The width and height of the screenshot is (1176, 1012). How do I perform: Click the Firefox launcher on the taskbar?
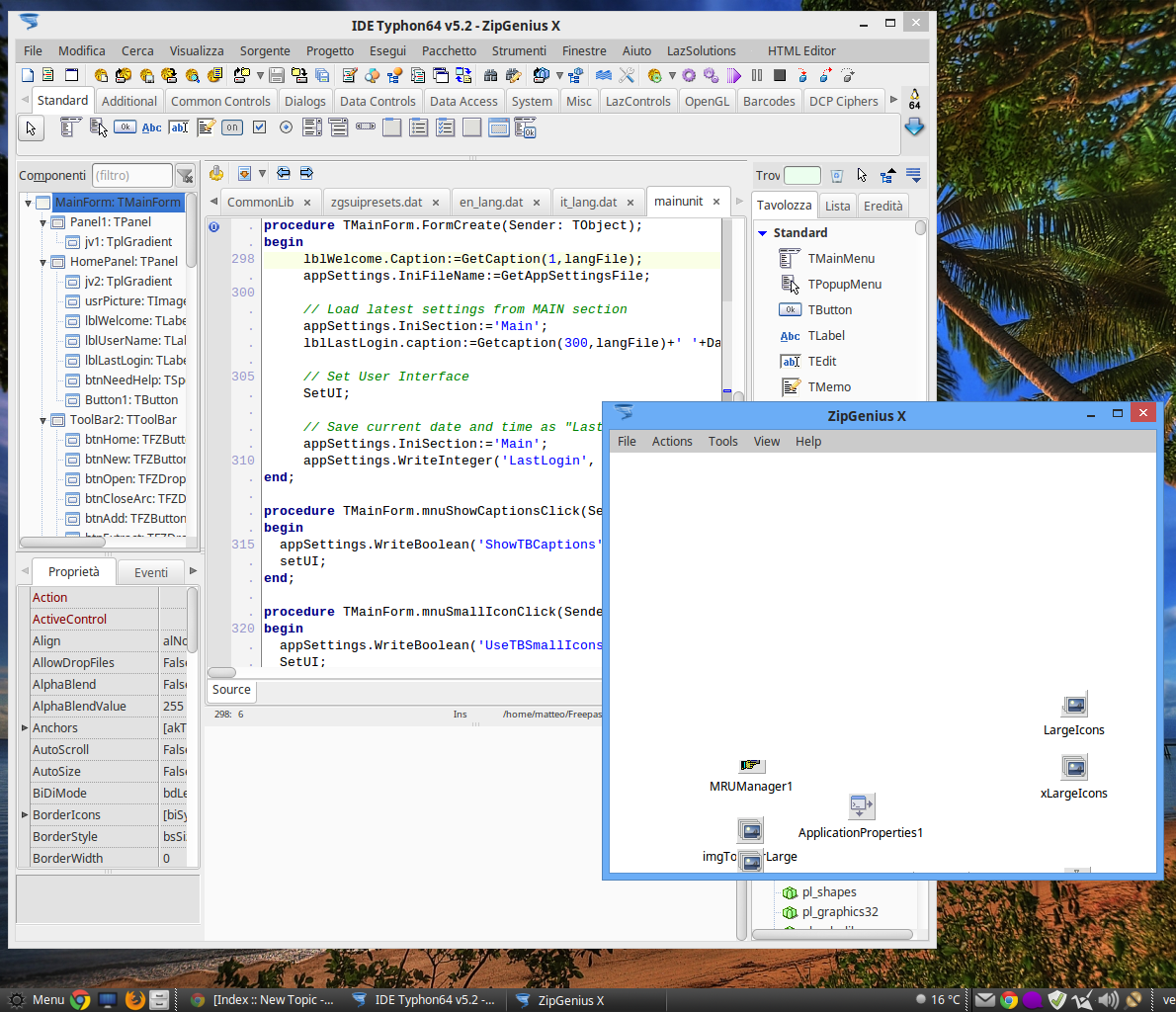[x=135, y=999]
